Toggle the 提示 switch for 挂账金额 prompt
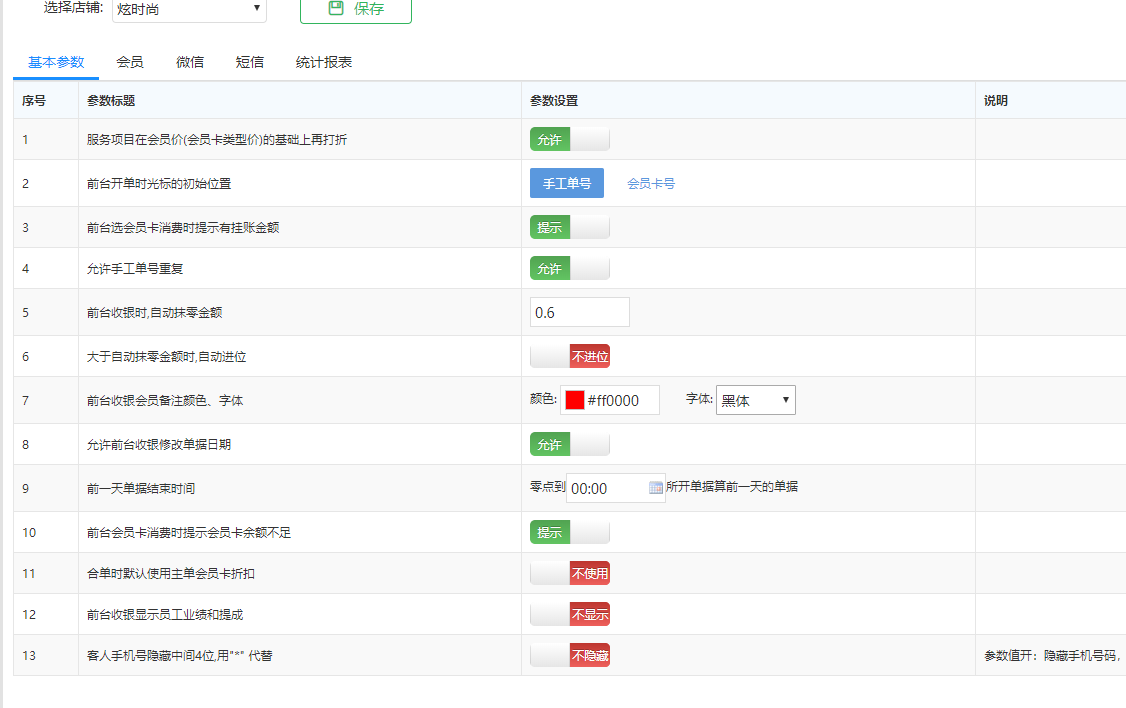Viewport: 1126px width, 708px height. (x=569, y=227)
